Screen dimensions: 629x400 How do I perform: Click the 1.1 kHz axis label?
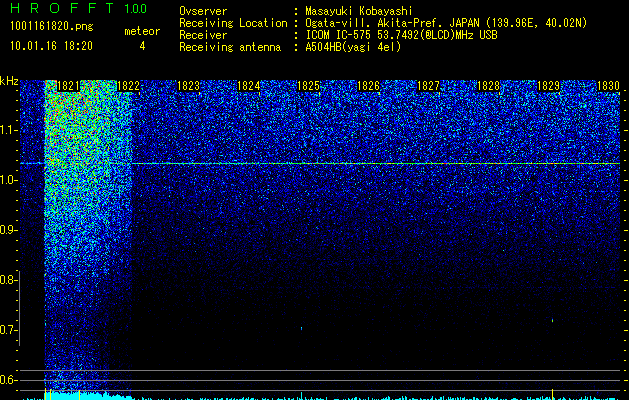click(x=8, y=130)
